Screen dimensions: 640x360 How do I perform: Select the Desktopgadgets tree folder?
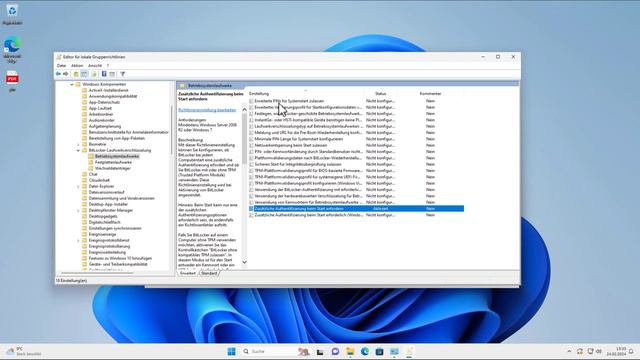click(x=100, y=216)
